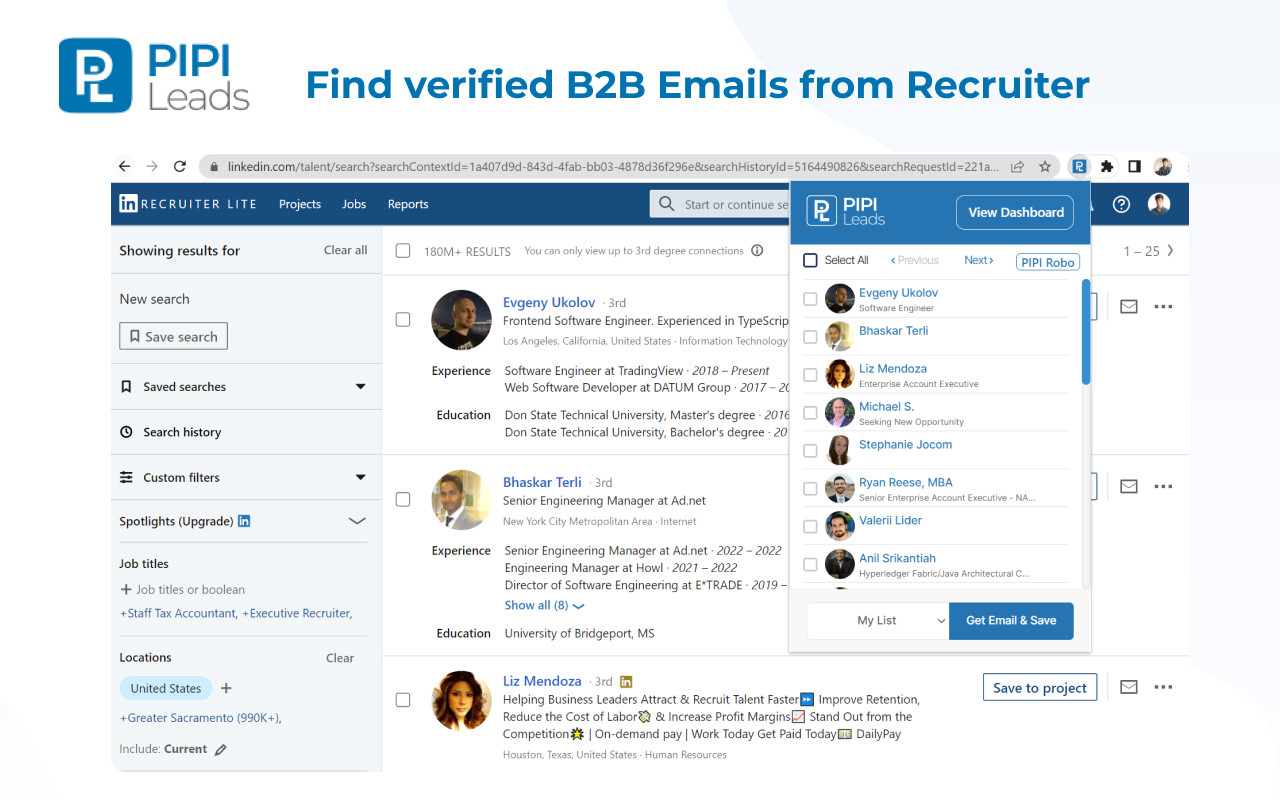Open the My List dropdown

coord(876,620)
